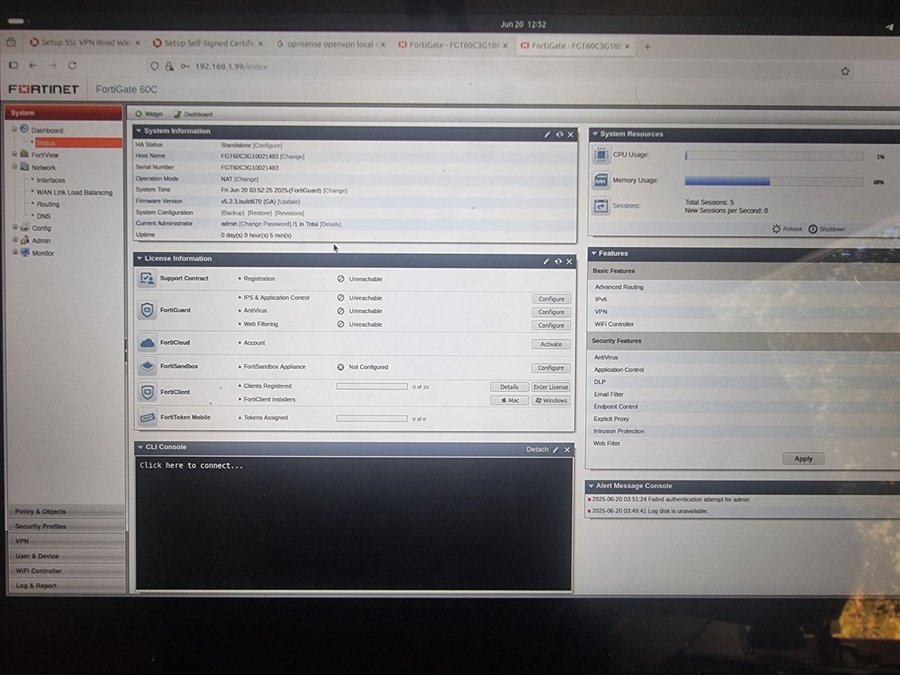
Task: Click the FortiCloud cloud icon
Action: click(x=147, y=343)
